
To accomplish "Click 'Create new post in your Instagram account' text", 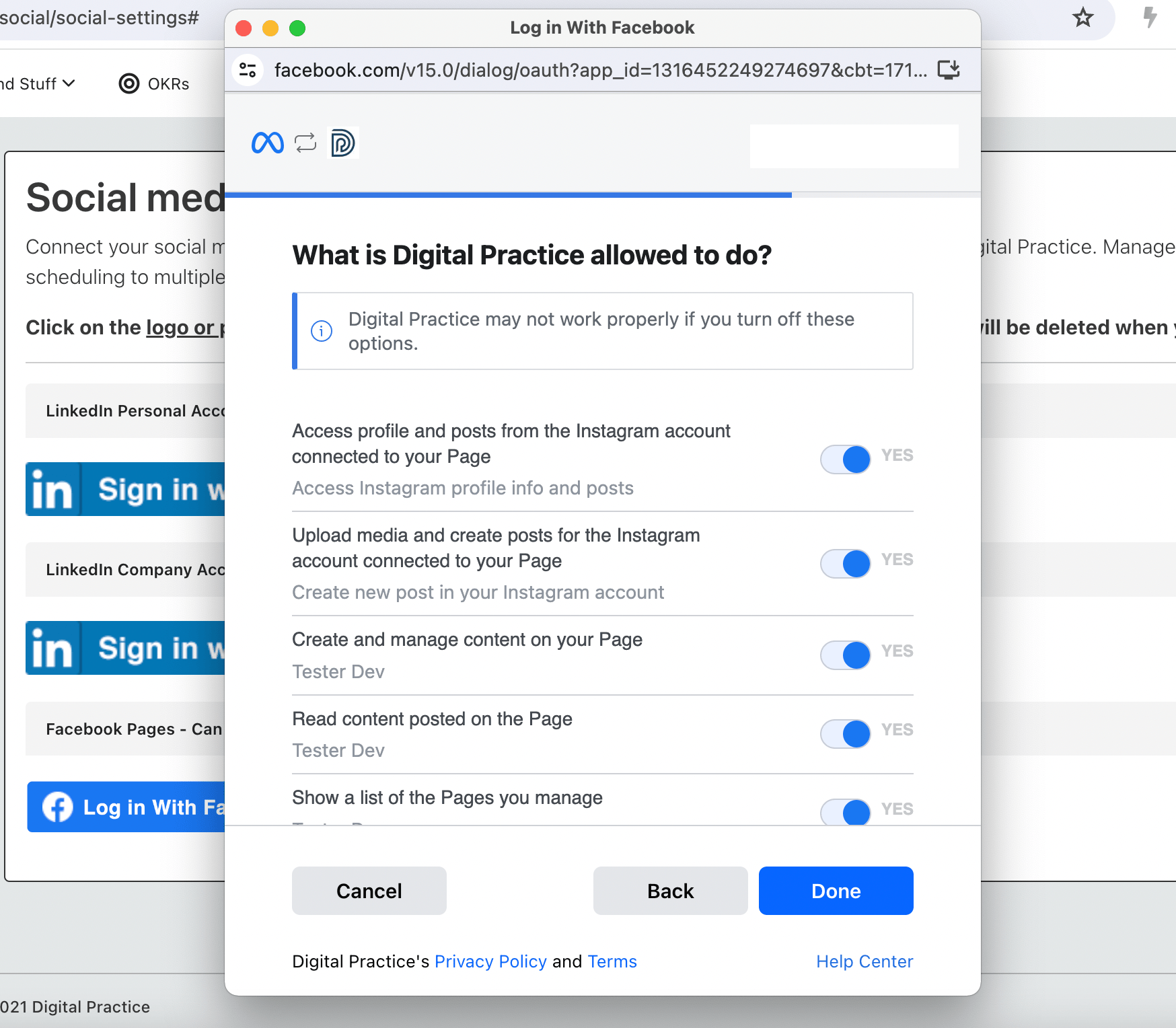I will (x=478, y=593).
